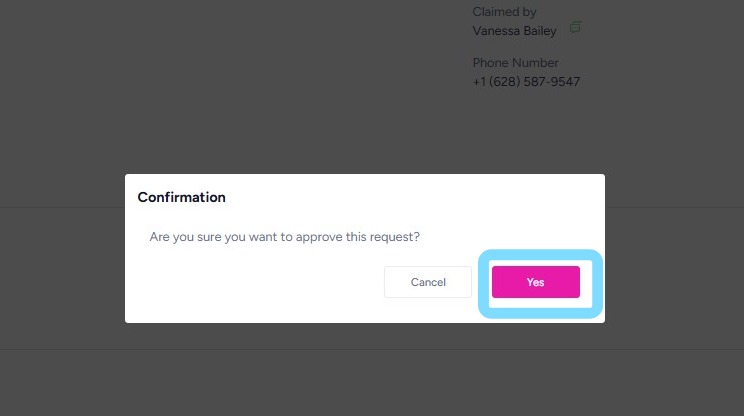744x416 pixels.
Task: Click the Confirmation dialog title
Action: [x=181, y=197]
